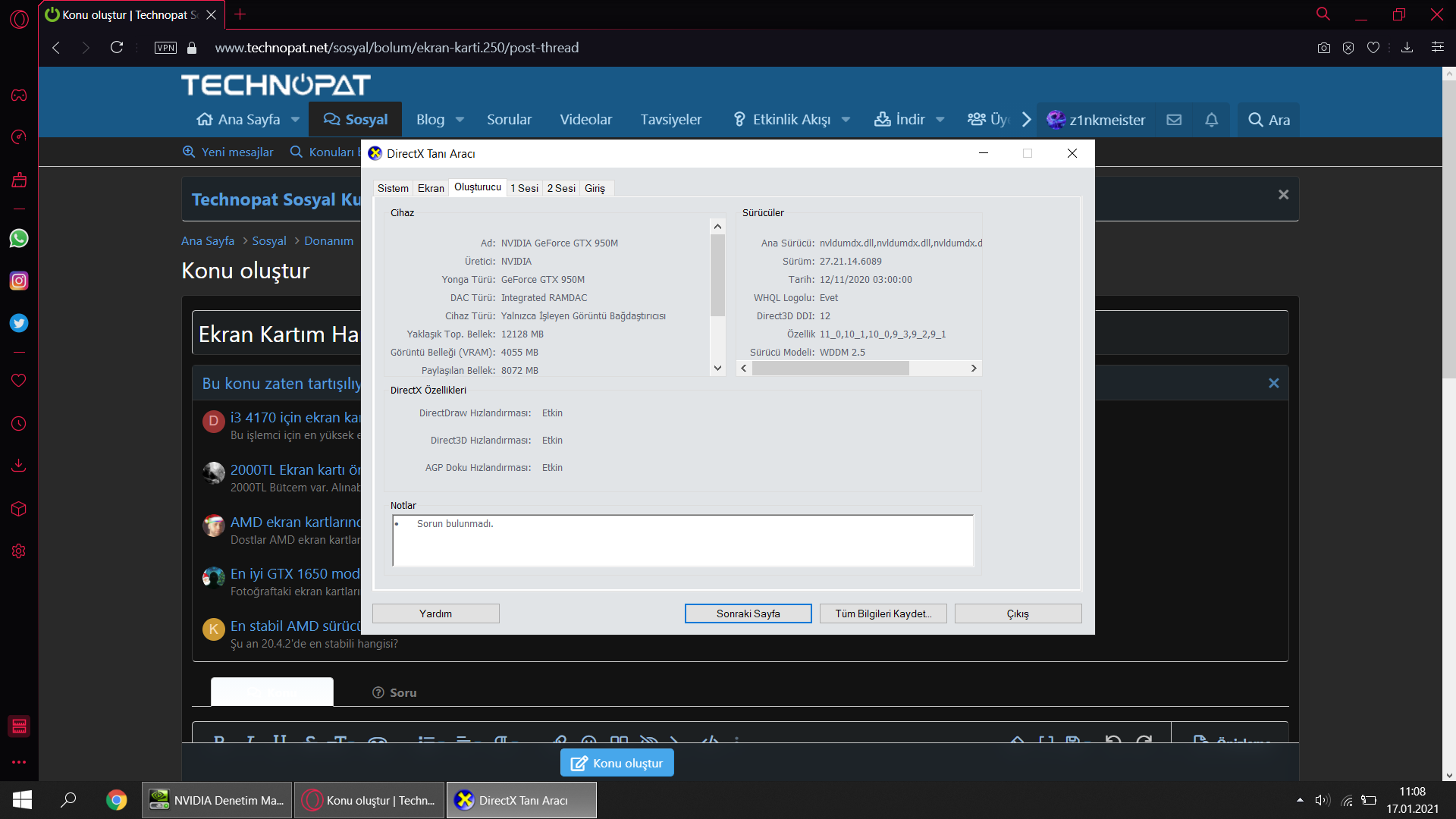Click the Sonraki Sayfa button
The height and width of the screenshot is (819, 1456).
pos(748,613)
